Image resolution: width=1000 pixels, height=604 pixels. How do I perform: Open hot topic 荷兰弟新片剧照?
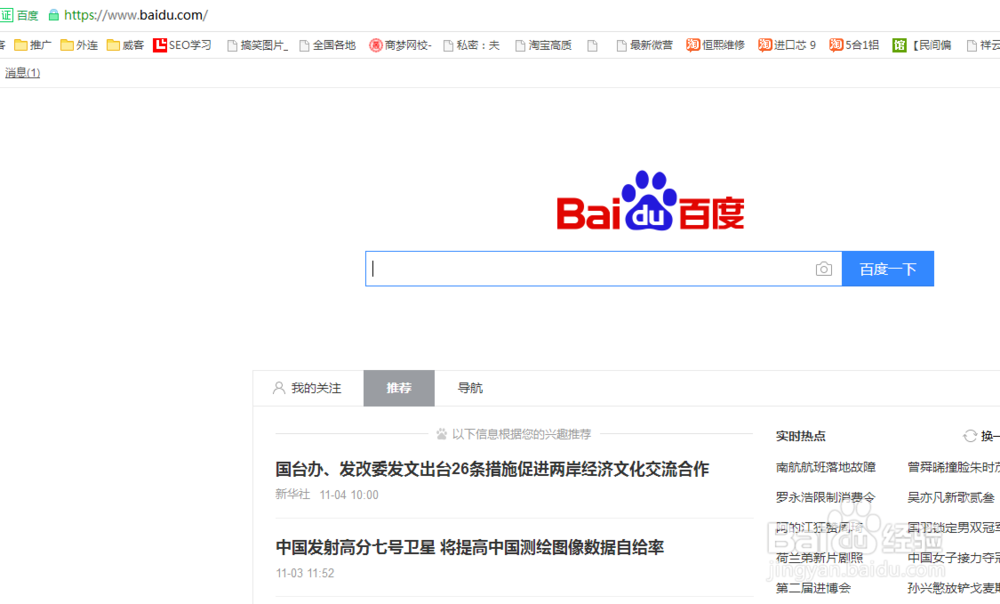[820, 557]
